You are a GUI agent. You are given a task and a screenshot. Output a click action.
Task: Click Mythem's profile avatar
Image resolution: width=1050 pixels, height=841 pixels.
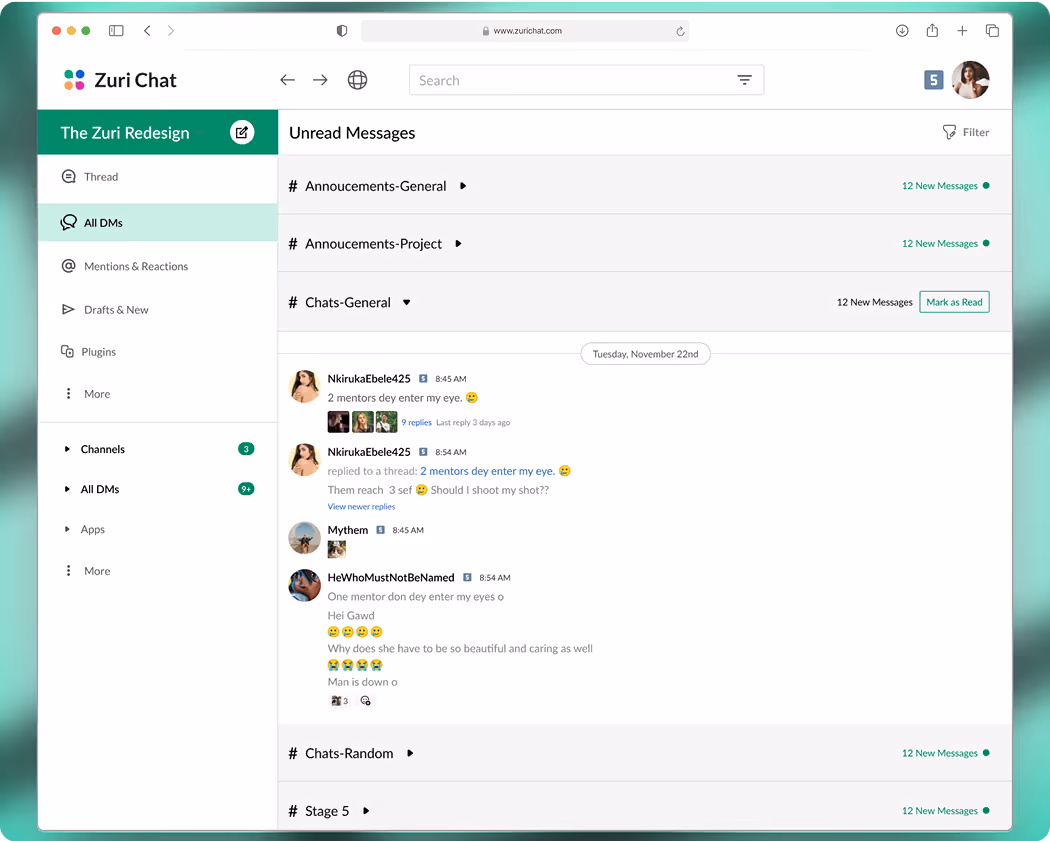click(x=305, y=538)
